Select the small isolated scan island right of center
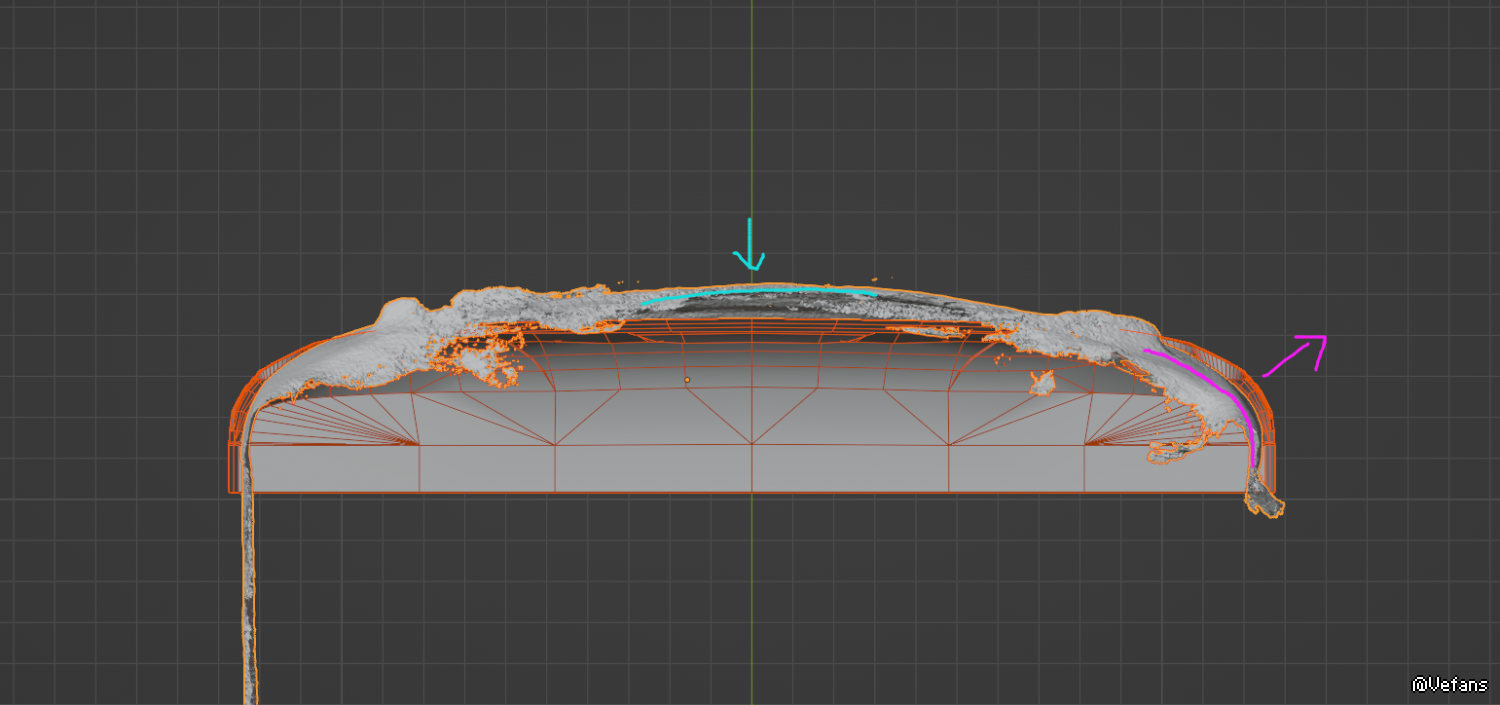This screenshot has width=1500, height=705. tap(1043, 382)
